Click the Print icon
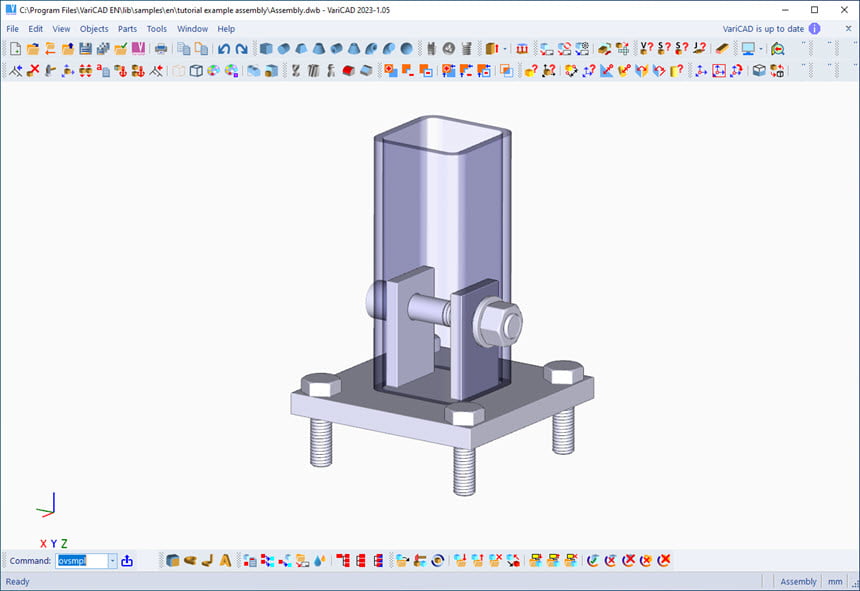 tap(161, 49)
